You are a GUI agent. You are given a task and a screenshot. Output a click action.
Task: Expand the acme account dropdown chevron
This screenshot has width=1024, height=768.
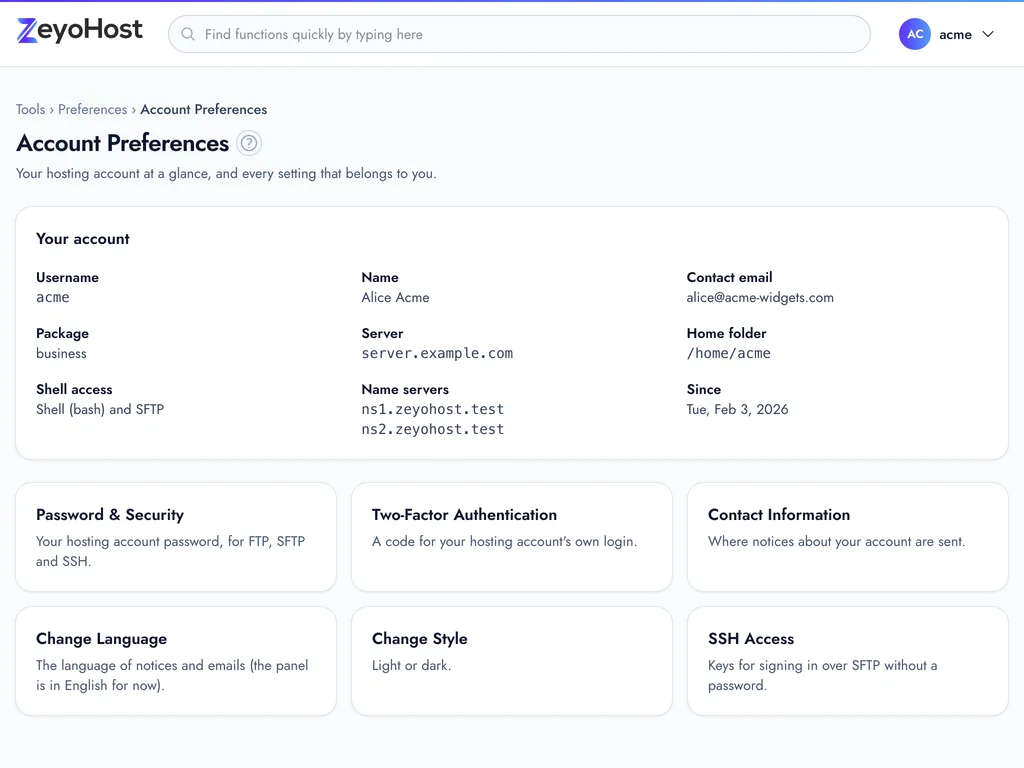click(988, 34)
